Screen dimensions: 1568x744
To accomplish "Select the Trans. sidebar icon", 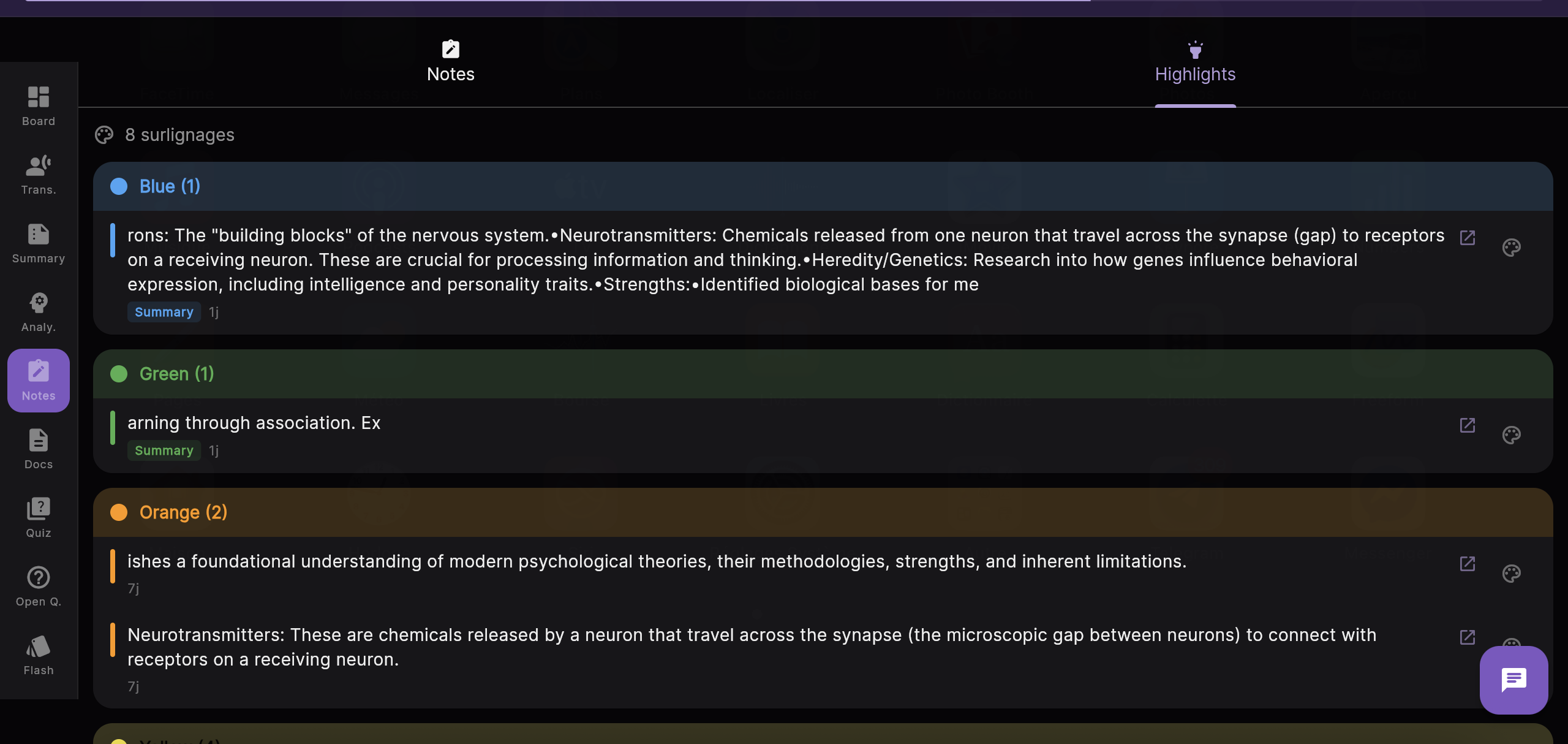I will pos(38,174).
